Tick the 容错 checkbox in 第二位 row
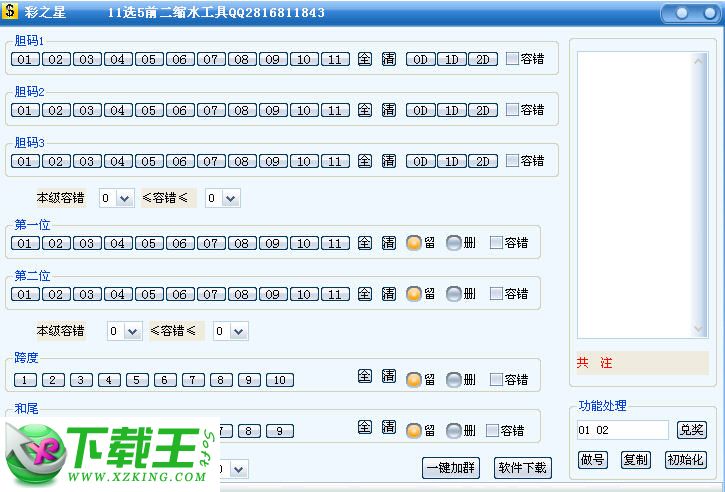The image size is (725, 492). (496, 294)
